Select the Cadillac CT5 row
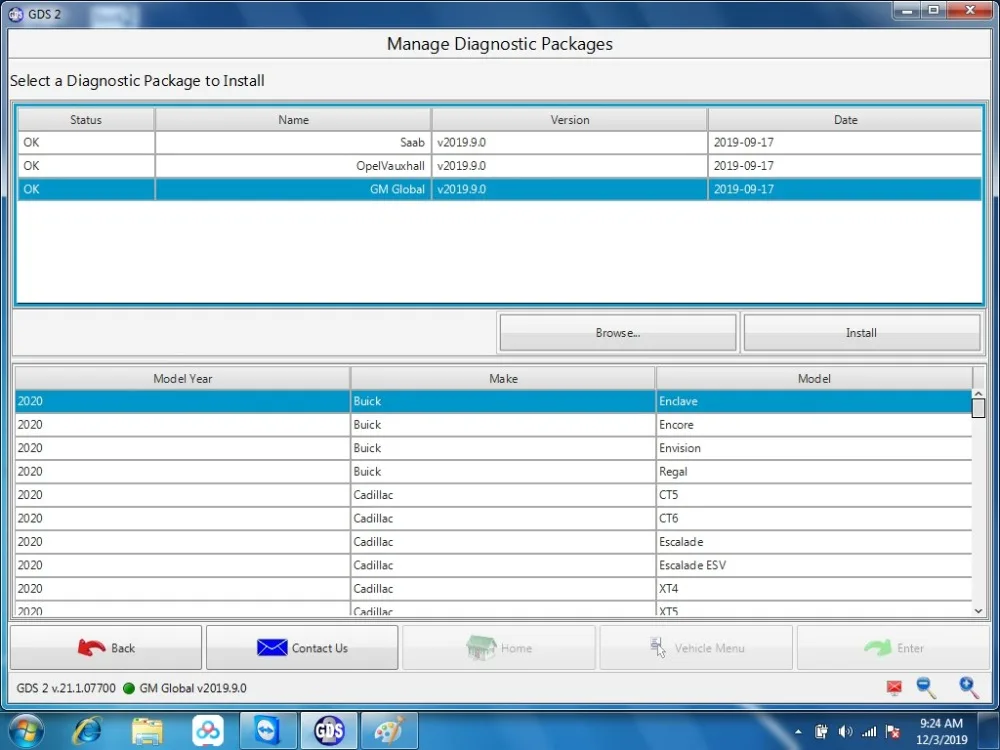 (x=493, y=495)
